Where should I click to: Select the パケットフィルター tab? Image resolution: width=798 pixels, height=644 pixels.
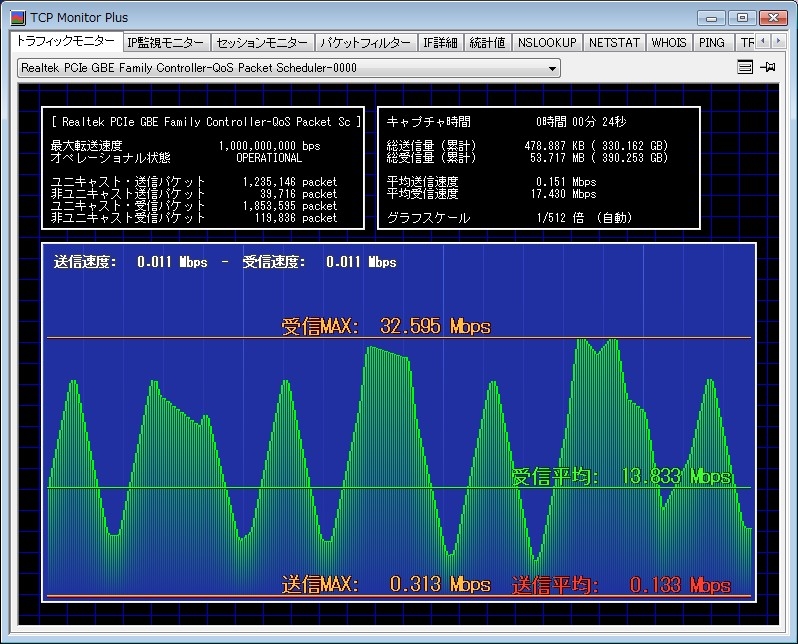(x=366, y=43)
